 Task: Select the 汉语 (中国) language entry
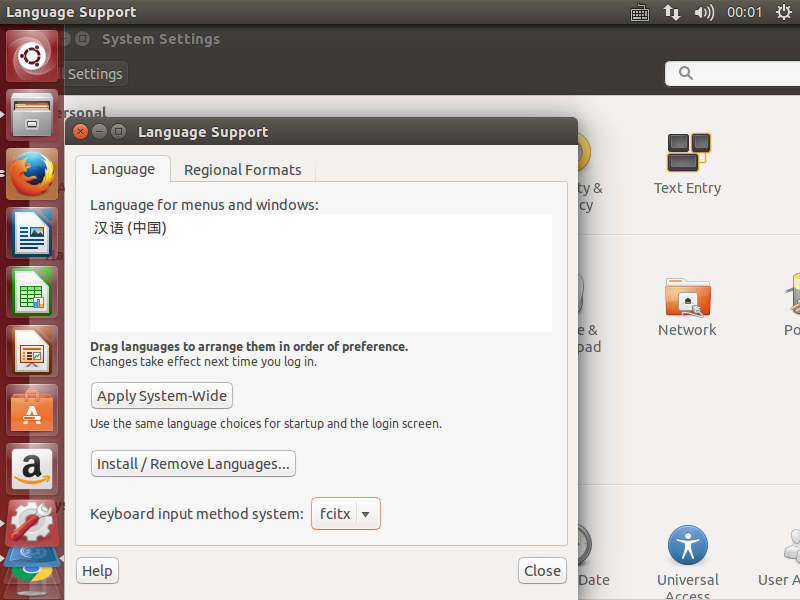pos(131,229)
